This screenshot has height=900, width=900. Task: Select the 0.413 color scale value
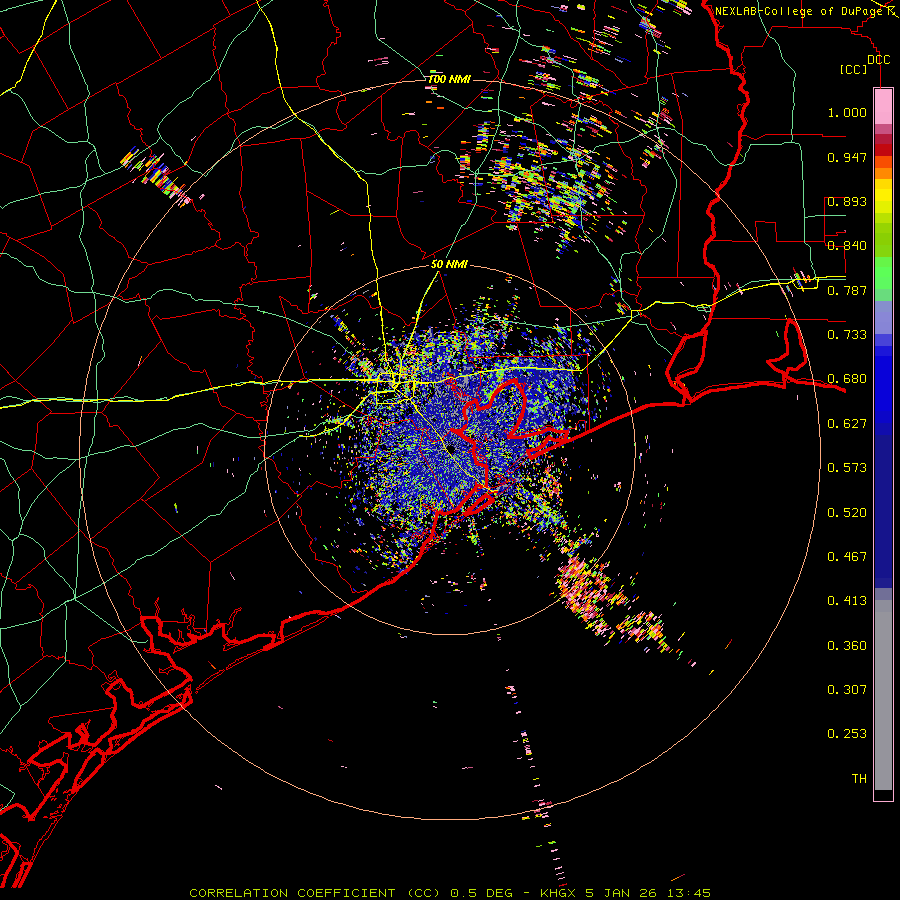pos(847,601)
